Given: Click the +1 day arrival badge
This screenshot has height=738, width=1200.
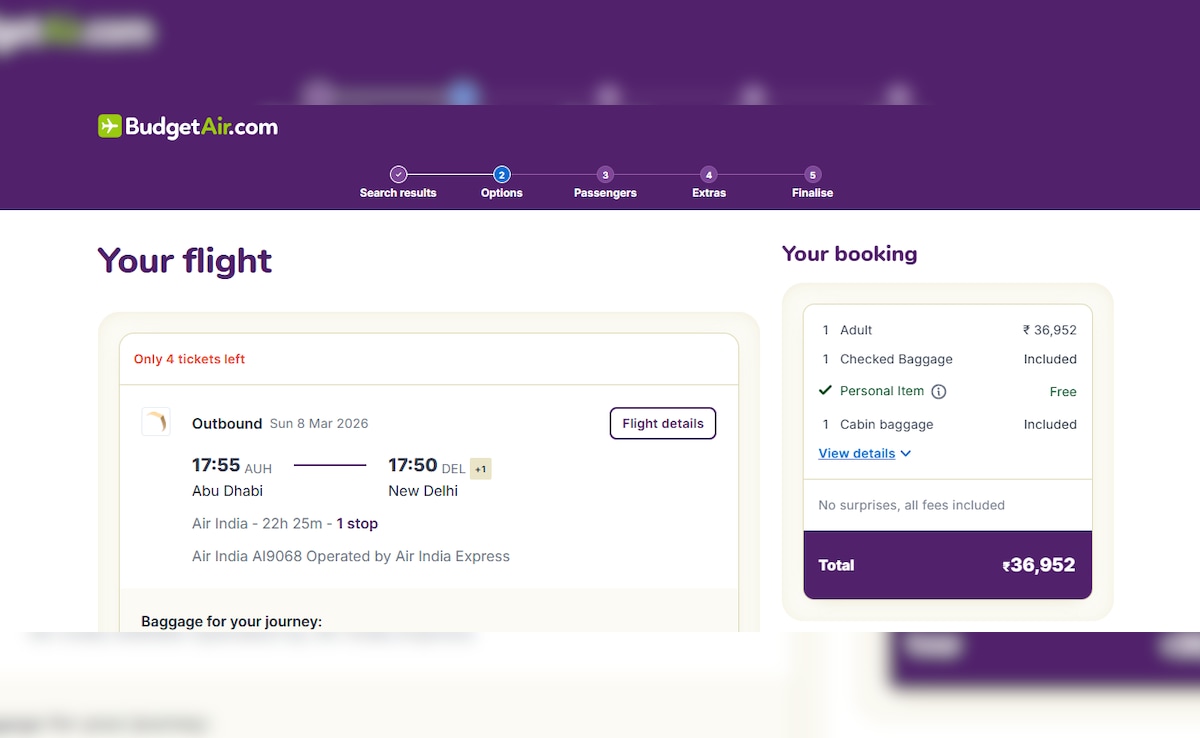Looking at the screenshot, I should pos(481,469).
